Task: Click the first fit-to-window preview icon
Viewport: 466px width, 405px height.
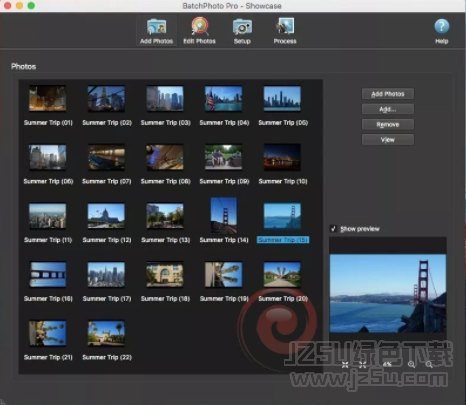Action: [x=345, y=365]
